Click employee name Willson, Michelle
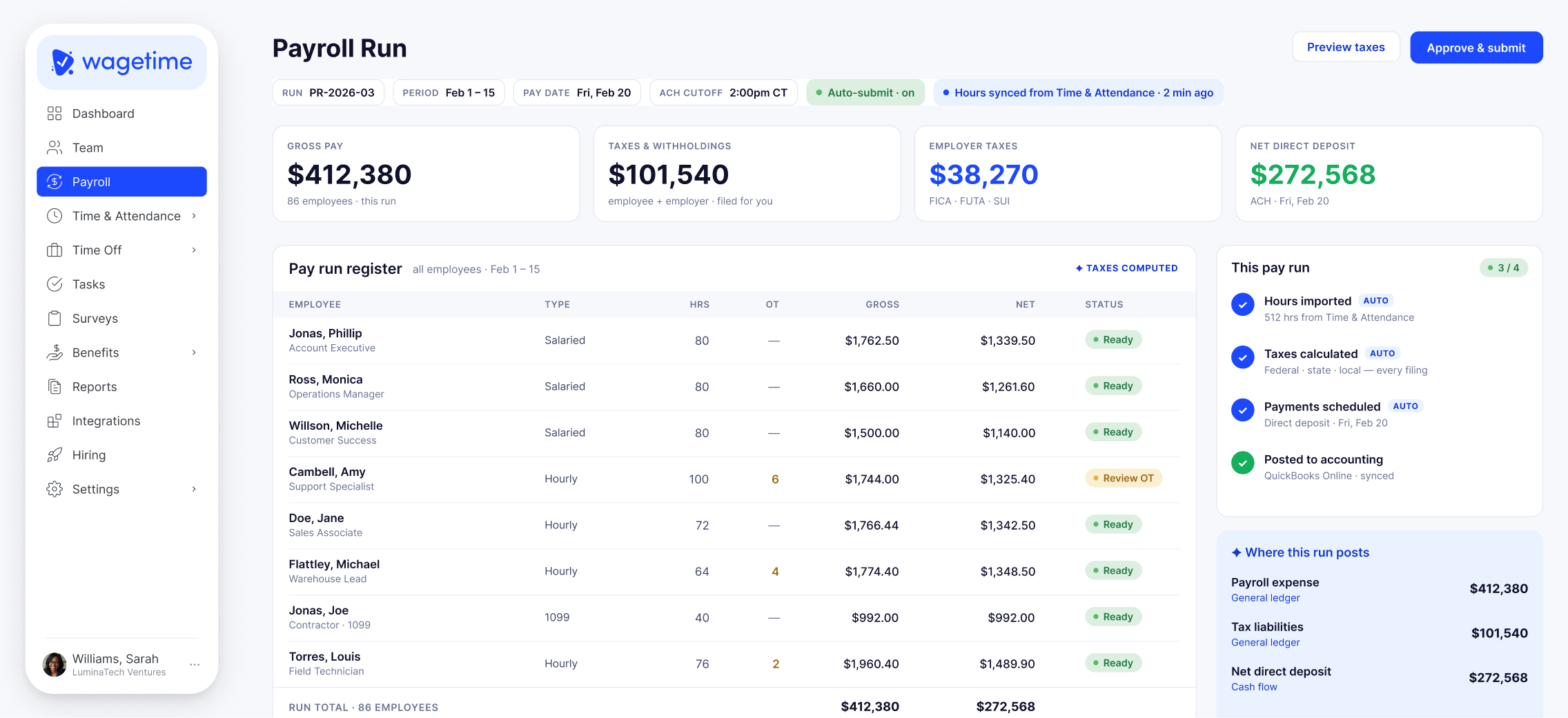The image size is (1568, 718). [x=335, y=426]
